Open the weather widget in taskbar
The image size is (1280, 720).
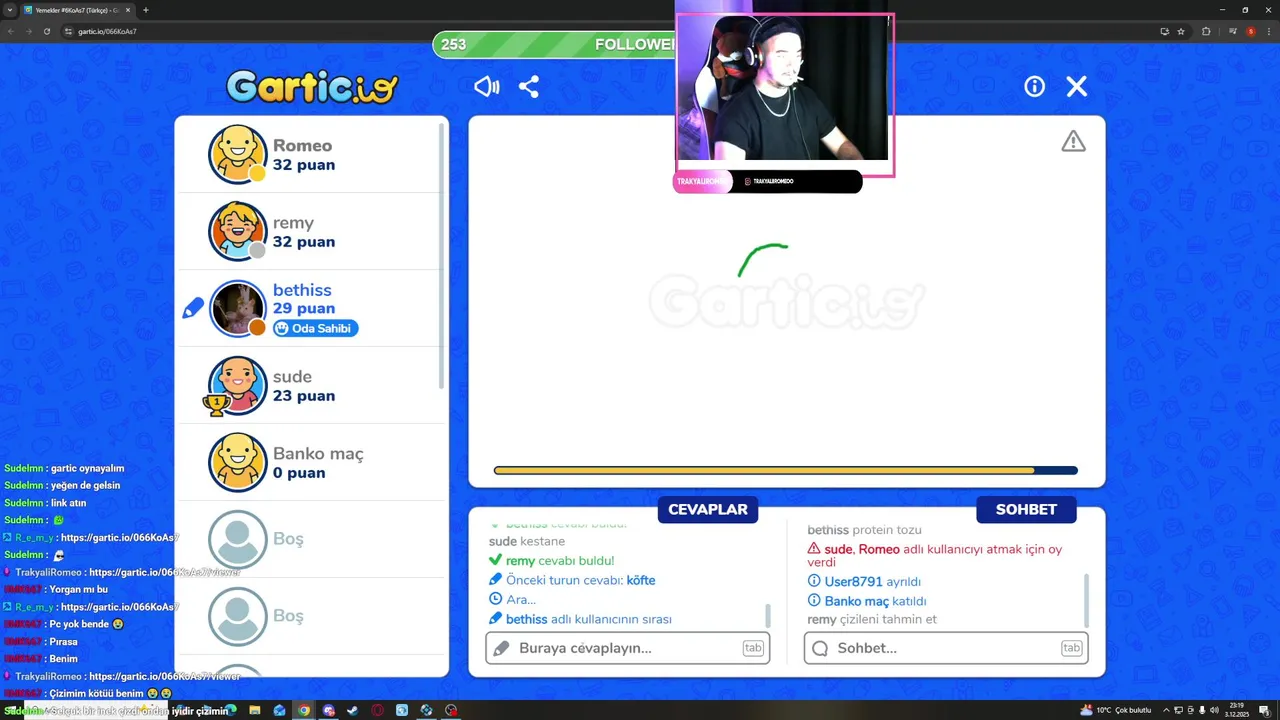1117,710
